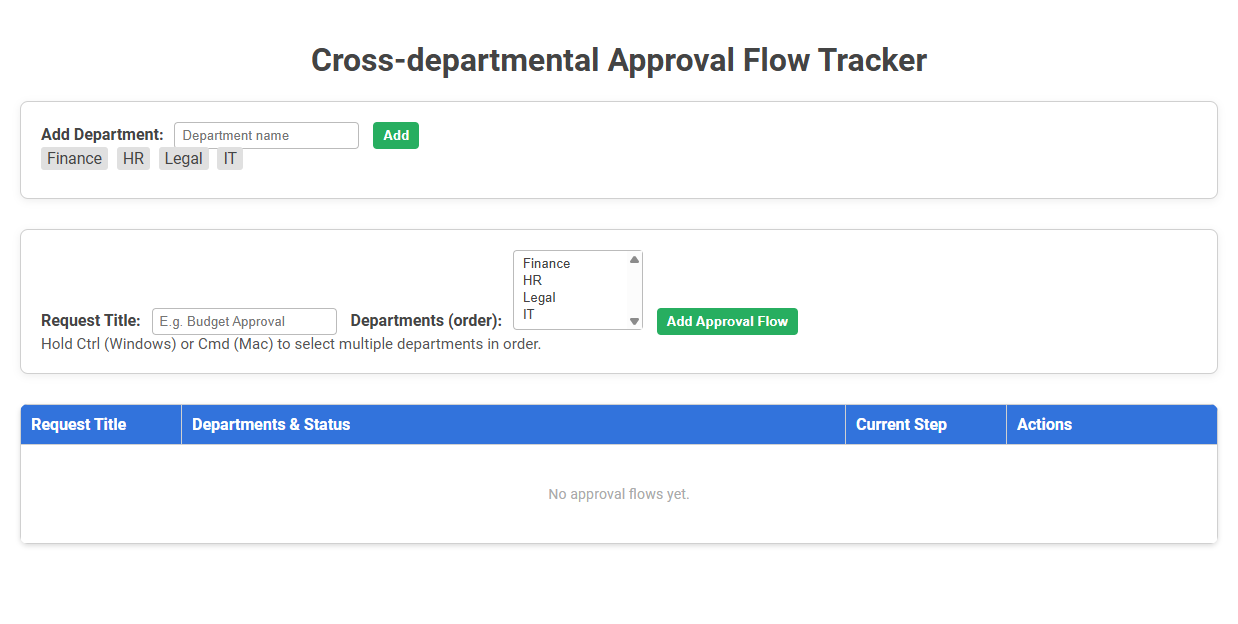Click the Current Step column header
The image size is (1238, 624).
coord(898,424)
